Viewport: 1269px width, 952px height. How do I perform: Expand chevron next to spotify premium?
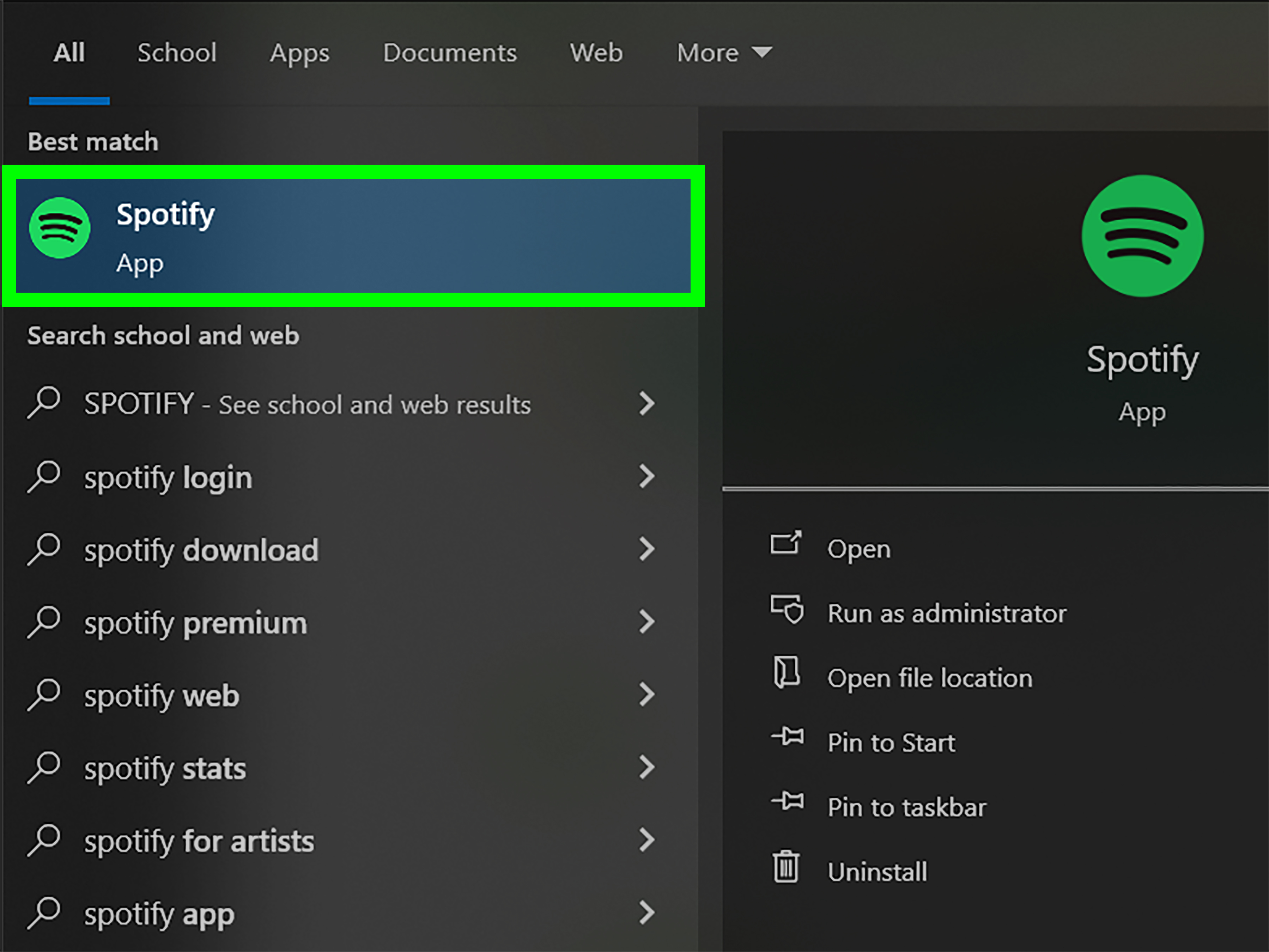click(646, 622)
